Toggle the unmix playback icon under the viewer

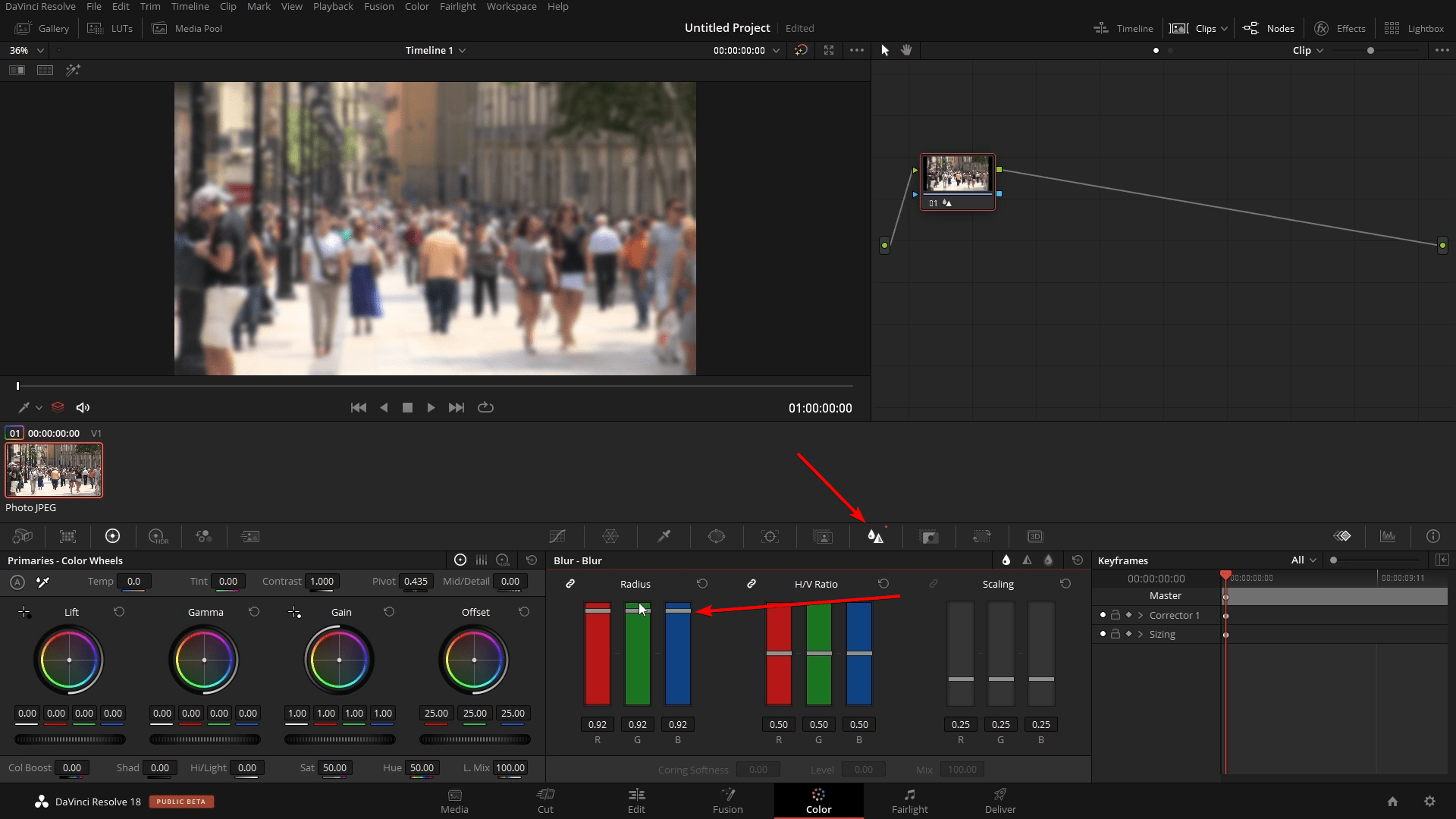tap(58, 407)
